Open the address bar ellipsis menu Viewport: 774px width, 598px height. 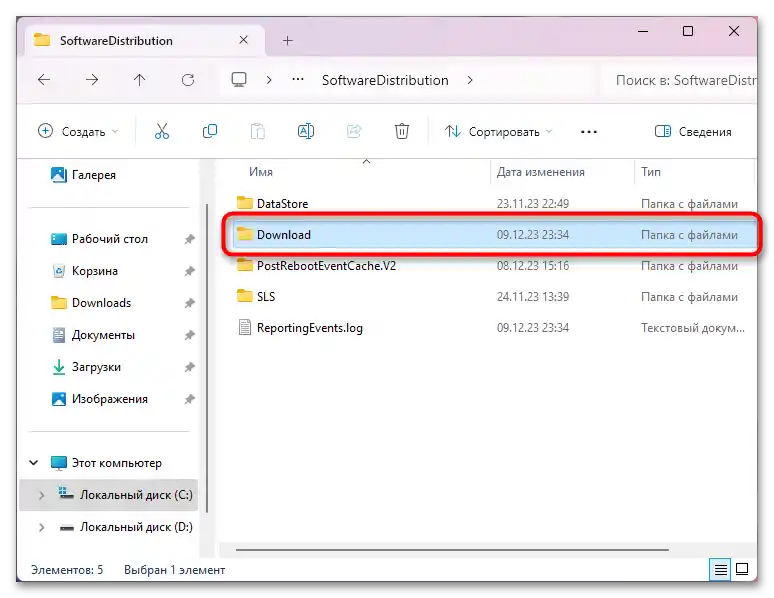(298, 80)
